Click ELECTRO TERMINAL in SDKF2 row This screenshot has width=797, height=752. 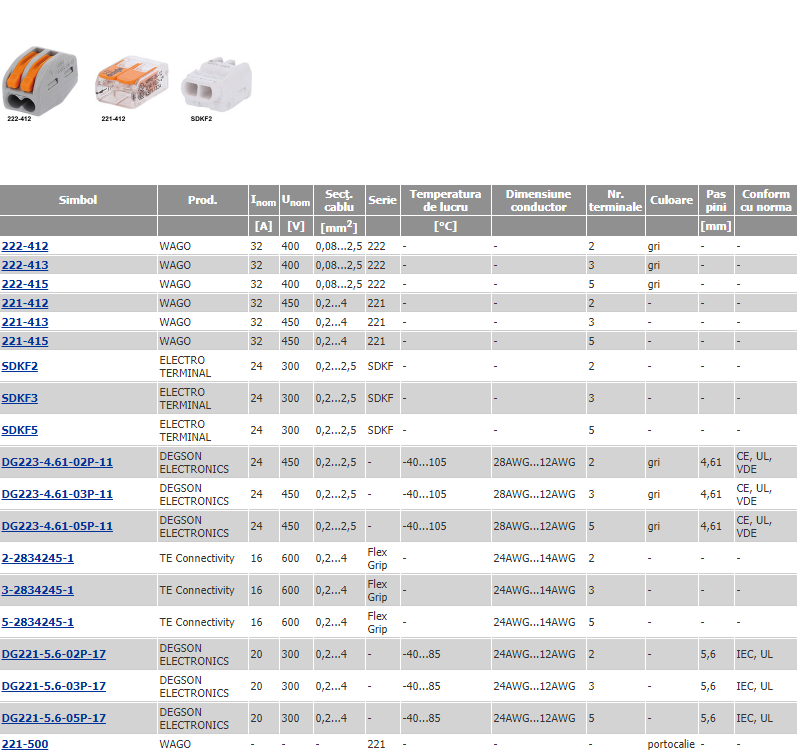185,366
